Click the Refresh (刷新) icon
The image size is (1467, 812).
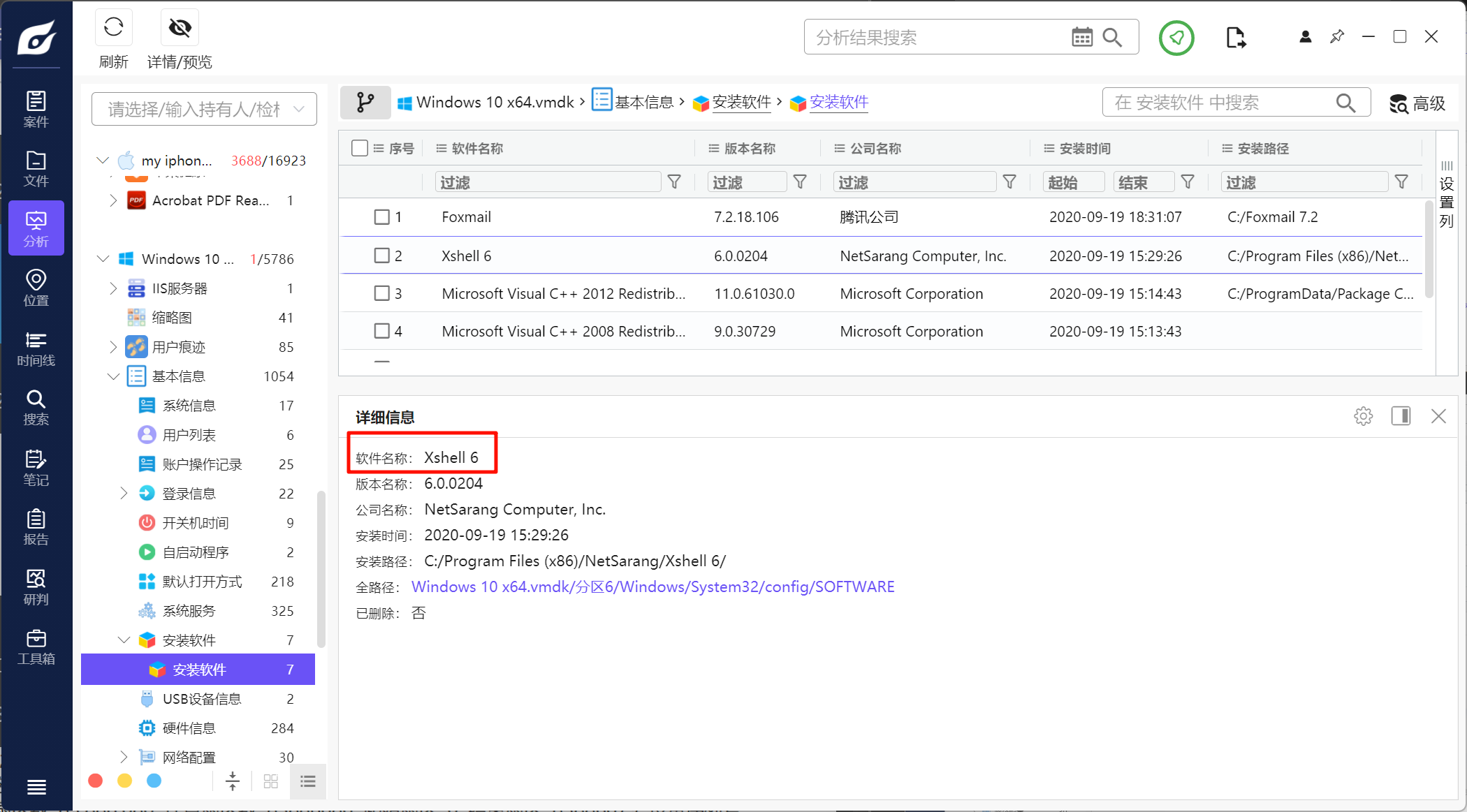coord(113,28)
